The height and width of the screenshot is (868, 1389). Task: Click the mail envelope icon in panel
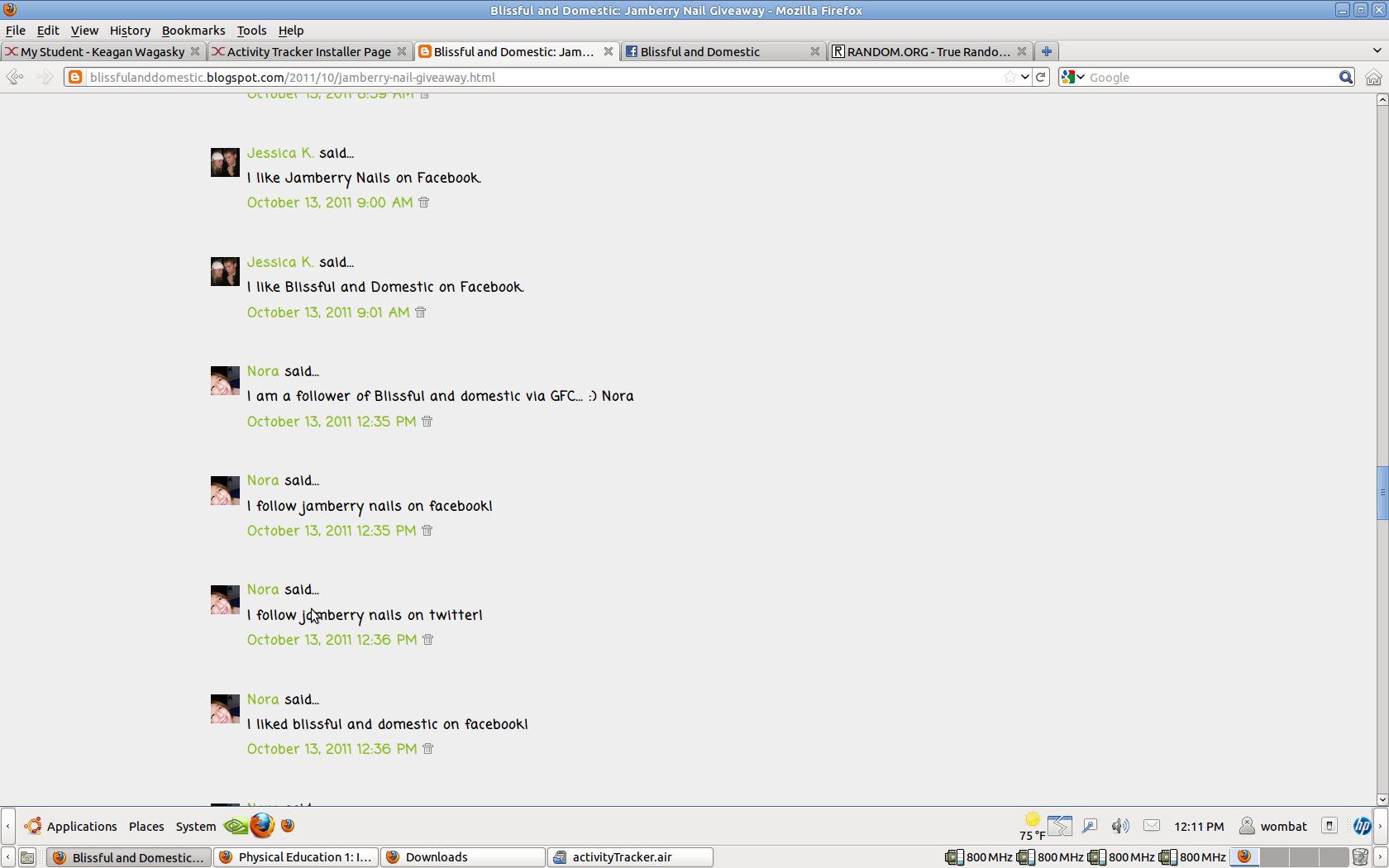[1152, 826]
